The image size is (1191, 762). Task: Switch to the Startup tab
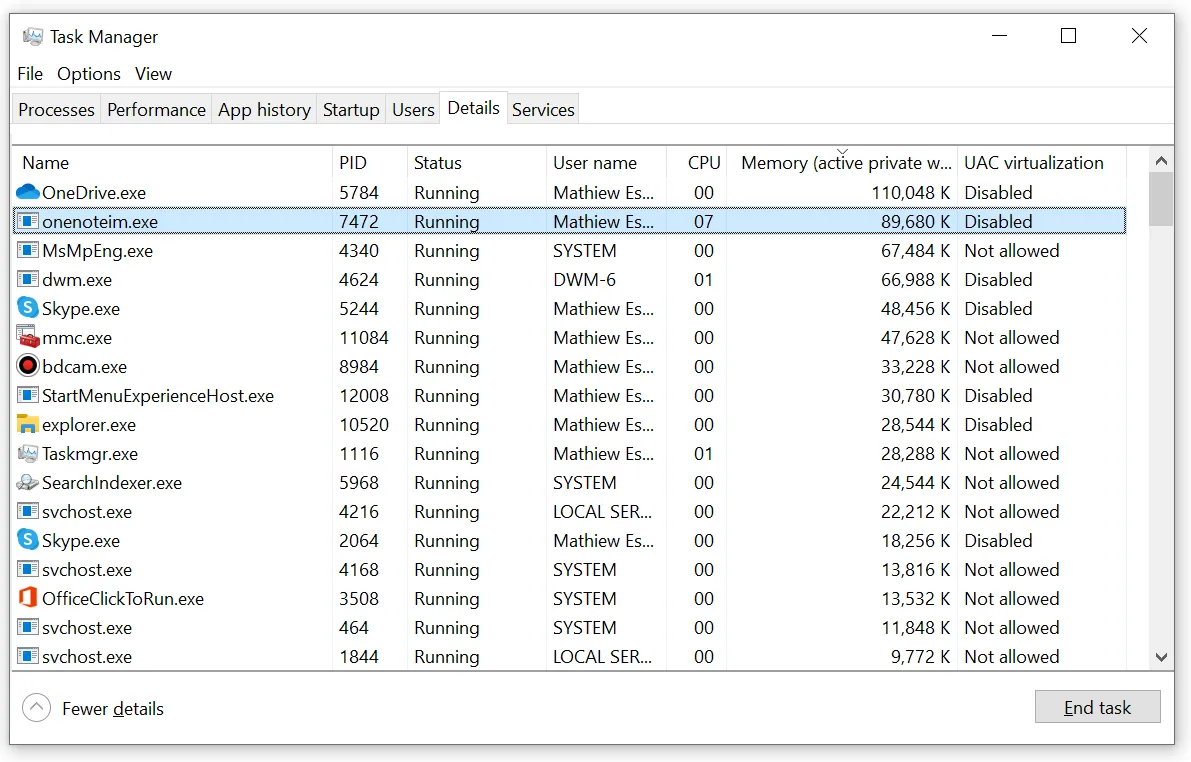click(351, 109)
